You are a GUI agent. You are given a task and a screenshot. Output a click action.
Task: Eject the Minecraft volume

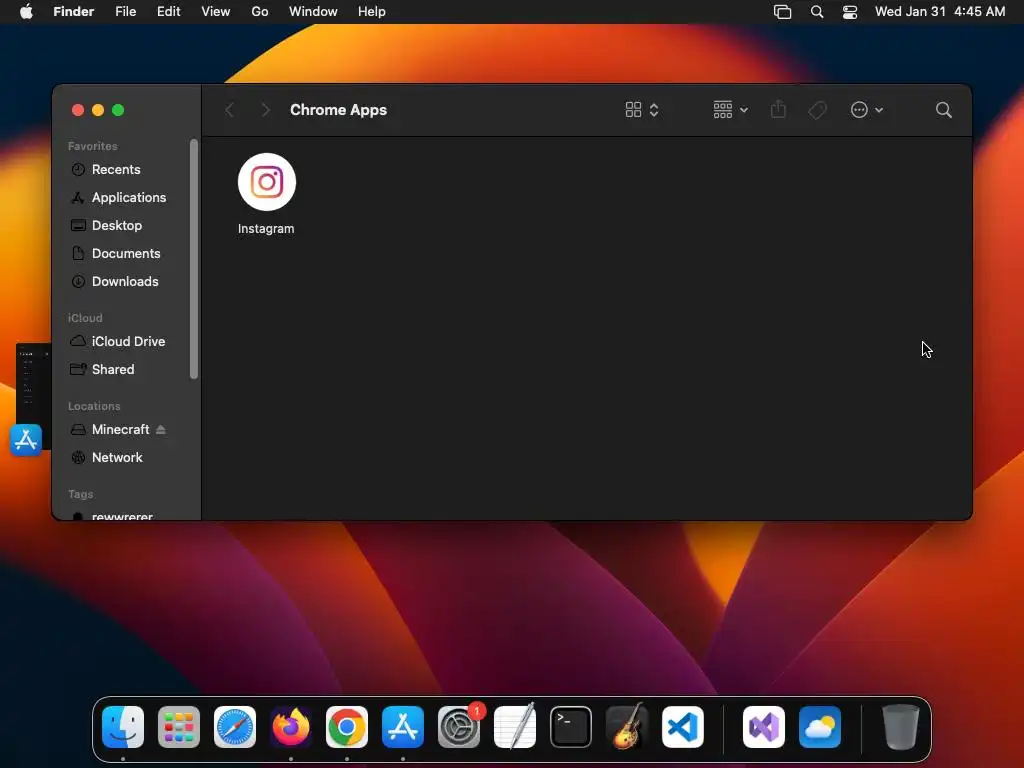click(x=161, y=430)
